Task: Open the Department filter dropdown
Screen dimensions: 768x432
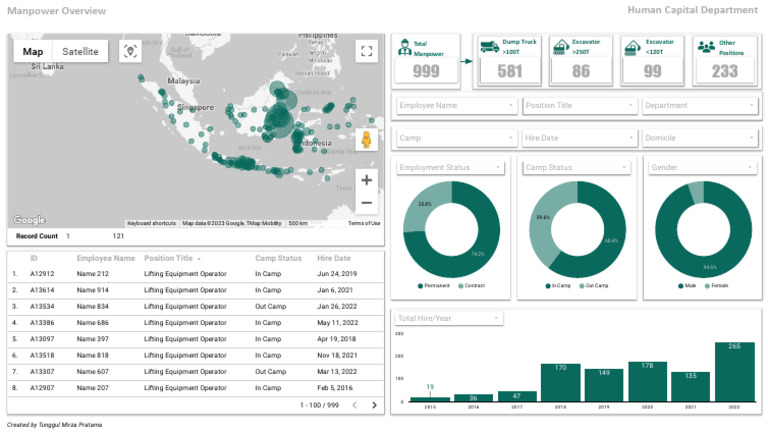Action: coord(701,105)
